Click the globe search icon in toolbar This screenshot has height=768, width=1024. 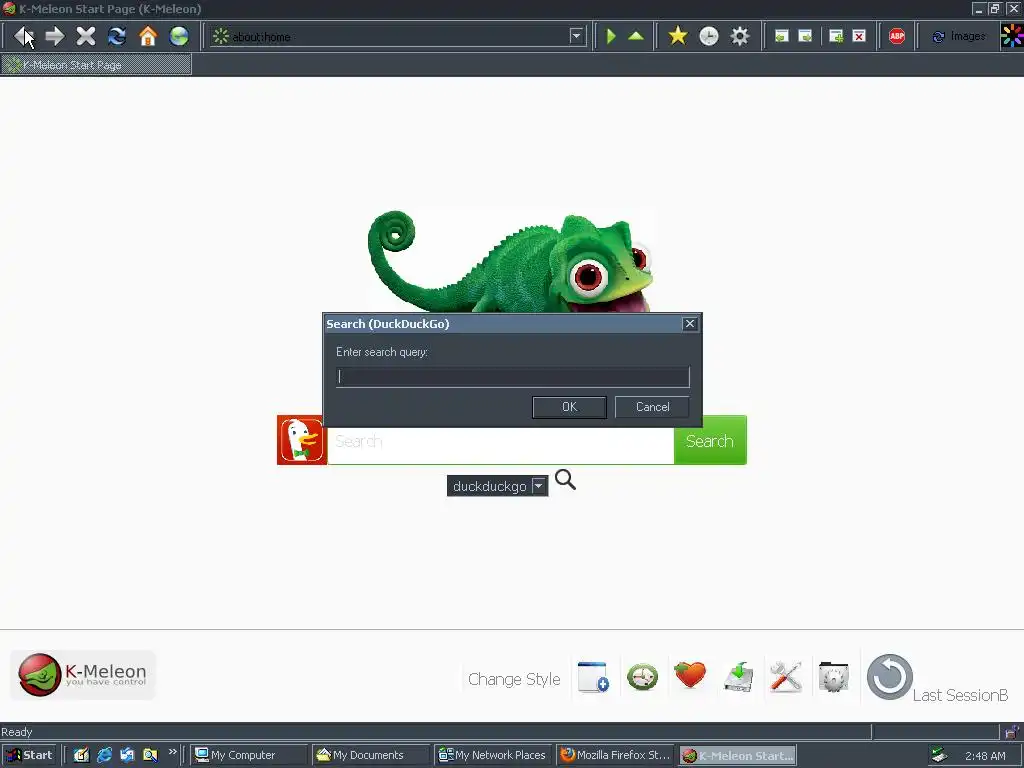click(x=179, y=36)
